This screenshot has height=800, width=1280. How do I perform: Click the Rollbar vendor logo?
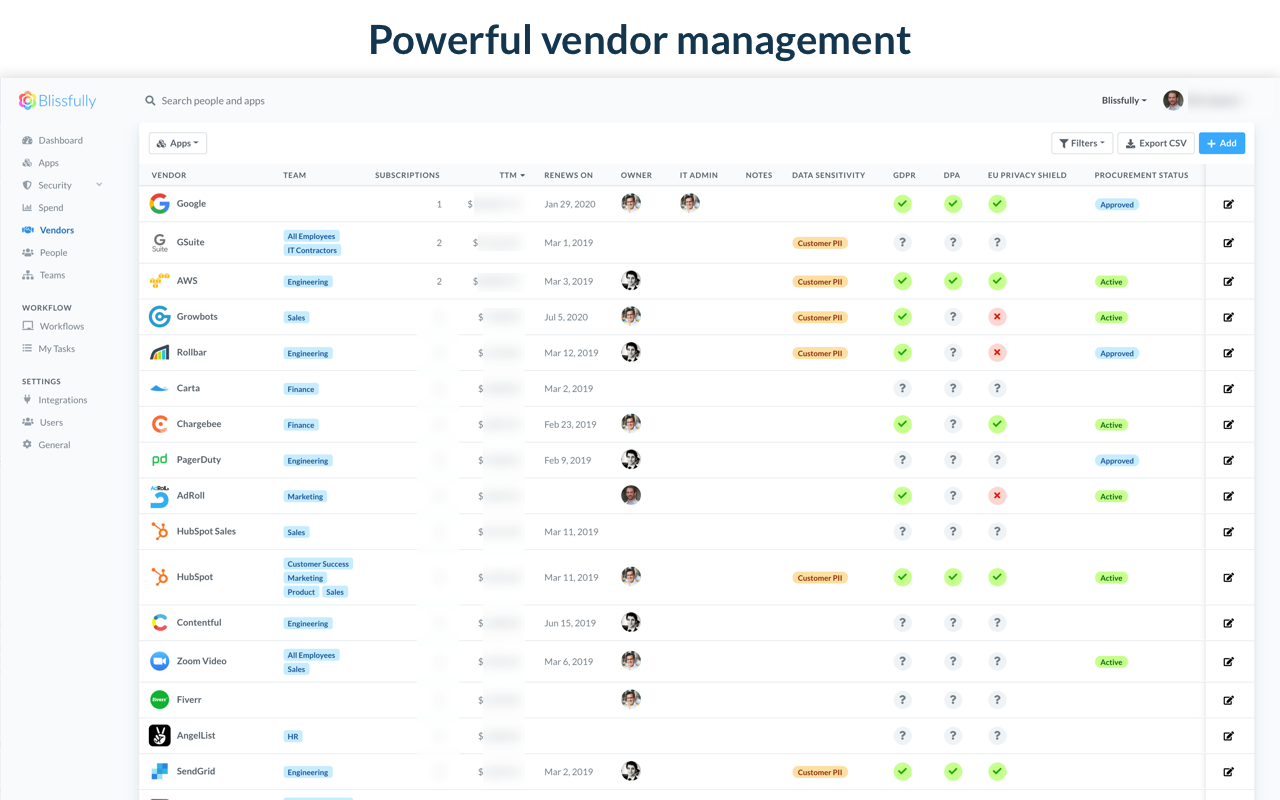click(x=159, y=353)
